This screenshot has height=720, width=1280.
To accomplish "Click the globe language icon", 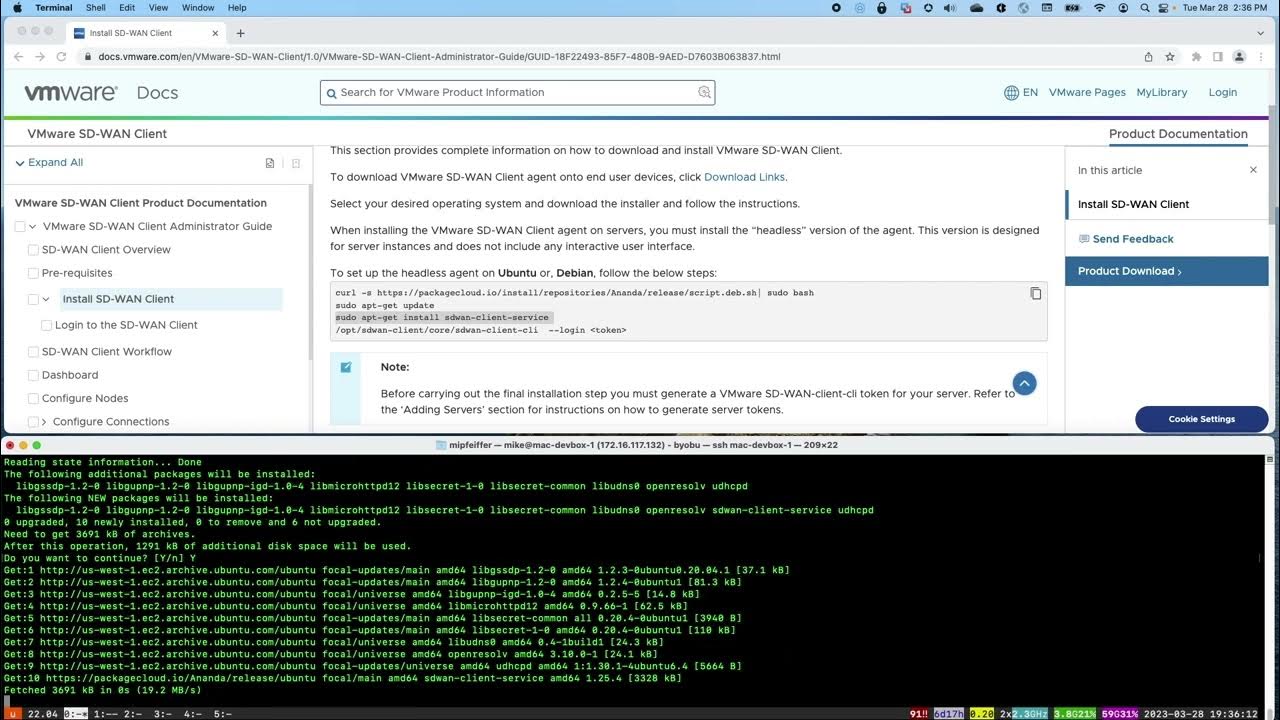I will 1011,93.
